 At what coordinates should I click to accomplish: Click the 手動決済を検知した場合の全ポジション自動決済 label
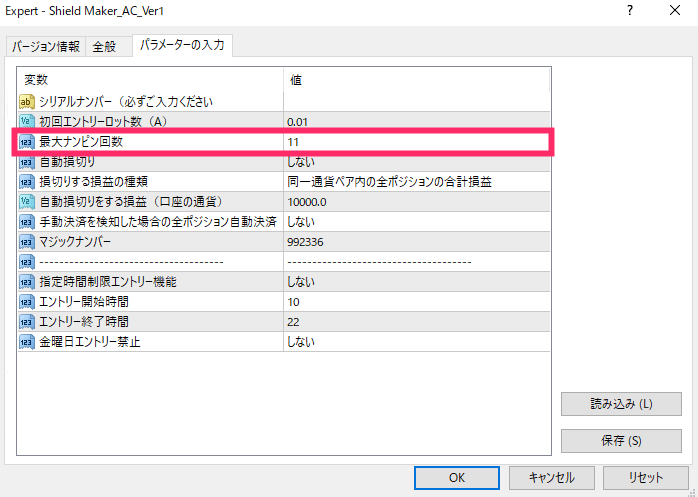tap(158, 222)
